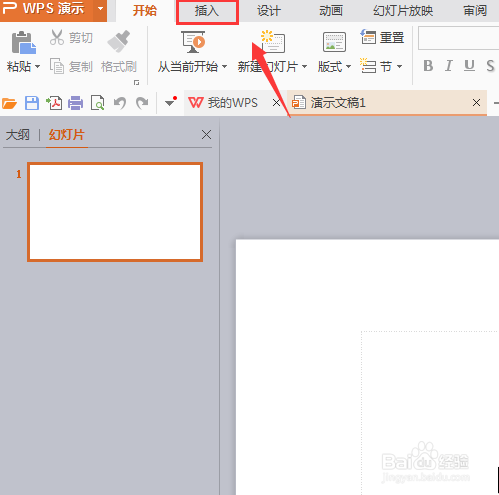Close the 演示文稿1 tab
The width and height of the screenshot is (499, 495).
tap(476, 103)
